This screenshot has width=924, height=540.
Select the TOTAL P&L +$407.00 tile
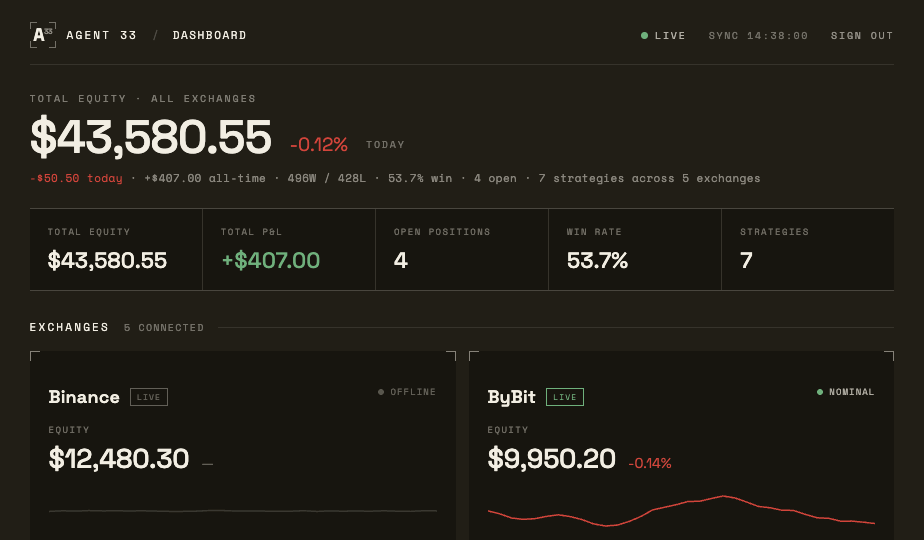click(x=289, y=249)
